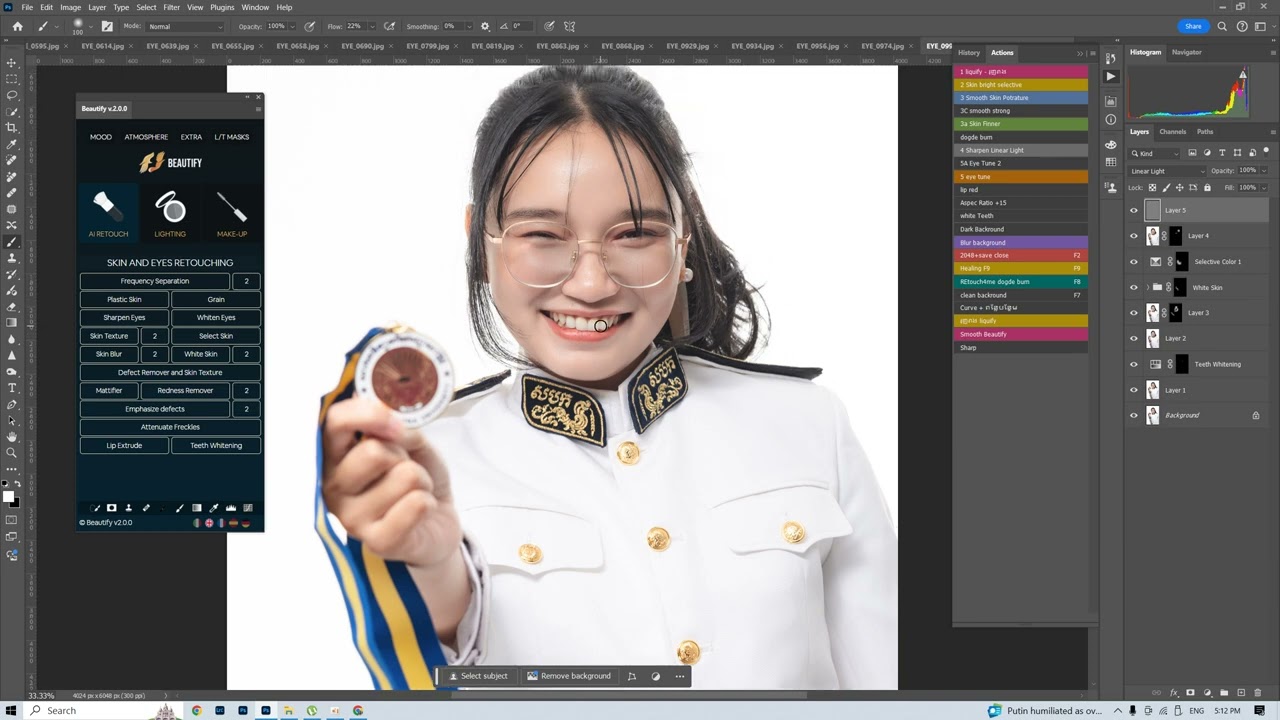Select the Zoom tool
1280x720 pixels.
[12, 453]
